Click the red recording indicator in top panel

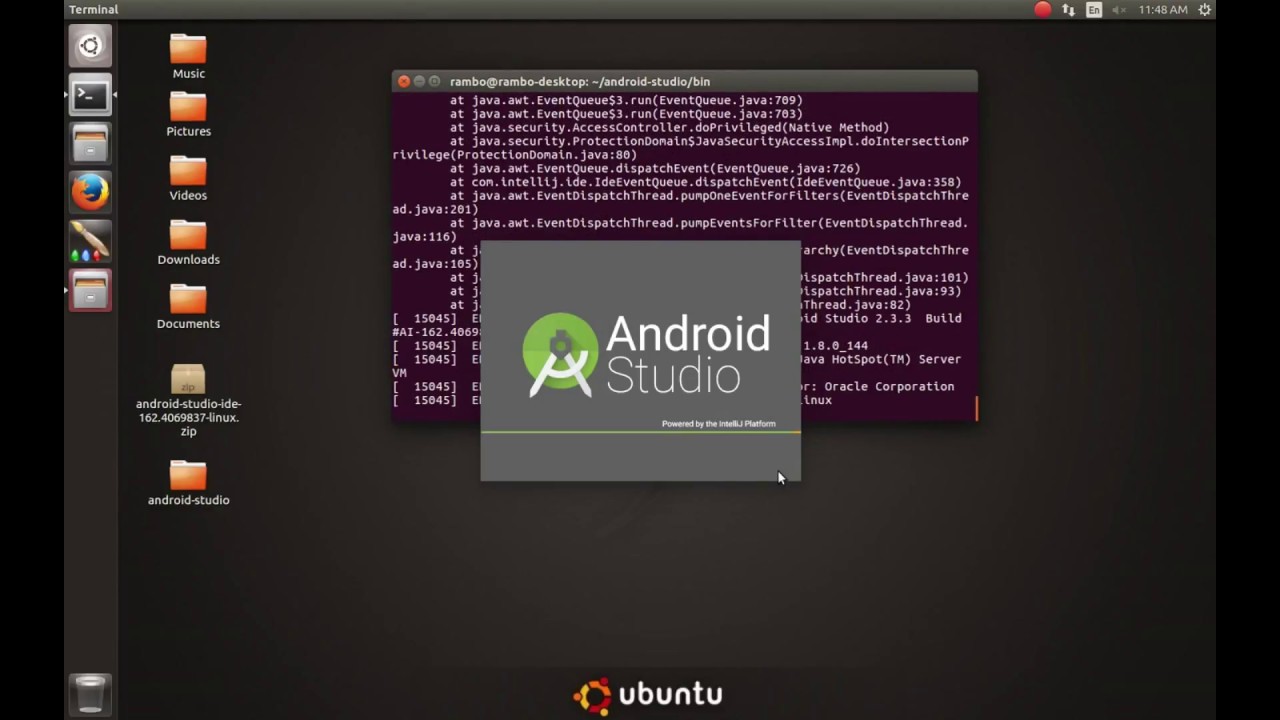(1043, 9)
